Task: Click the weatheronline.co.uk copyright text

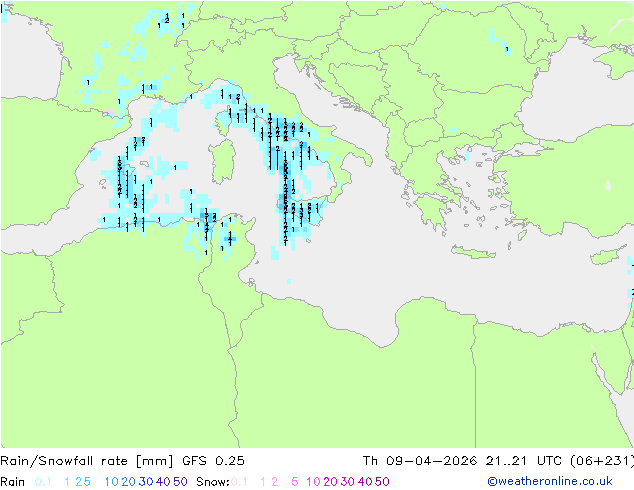Action: click(550, 481)
